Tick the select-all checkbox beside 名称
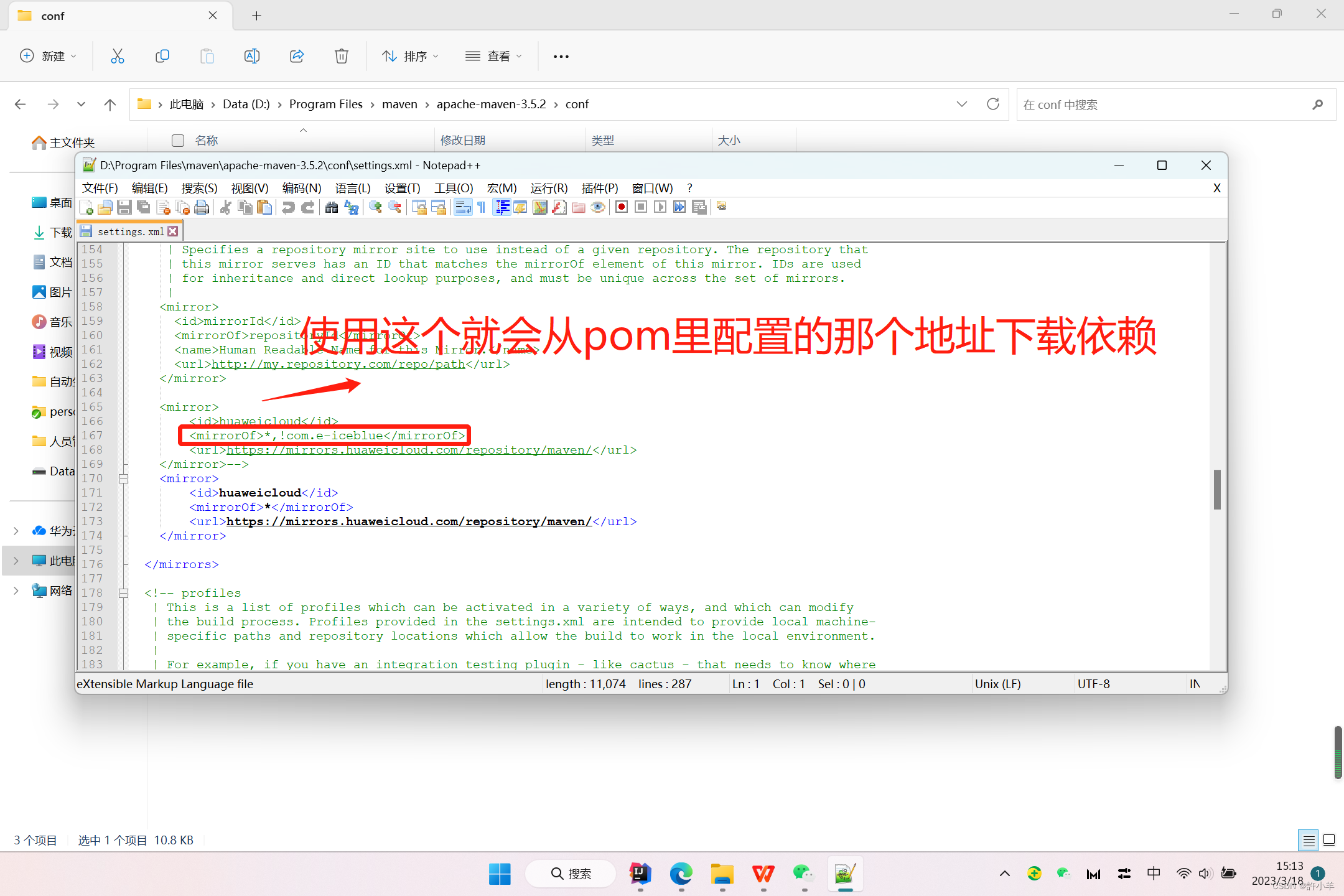This screenshot has width=1344, height=896. click(x=178, y=141)
